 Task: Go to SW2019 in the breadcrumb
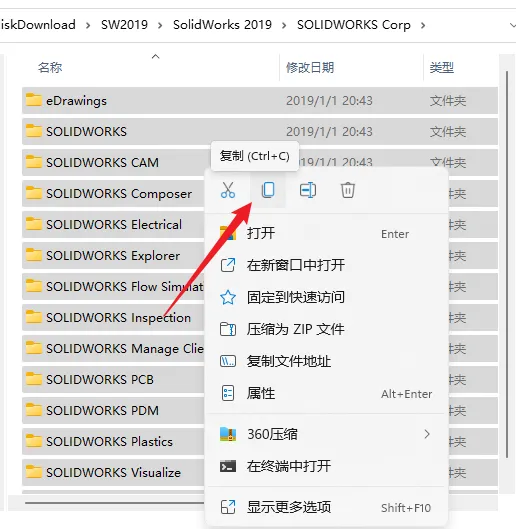tap(124, 25)
